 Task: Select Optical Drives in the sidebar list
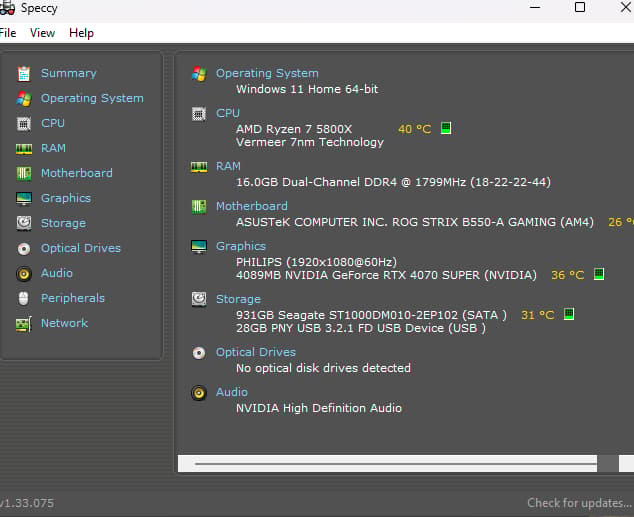coord(81,248)
